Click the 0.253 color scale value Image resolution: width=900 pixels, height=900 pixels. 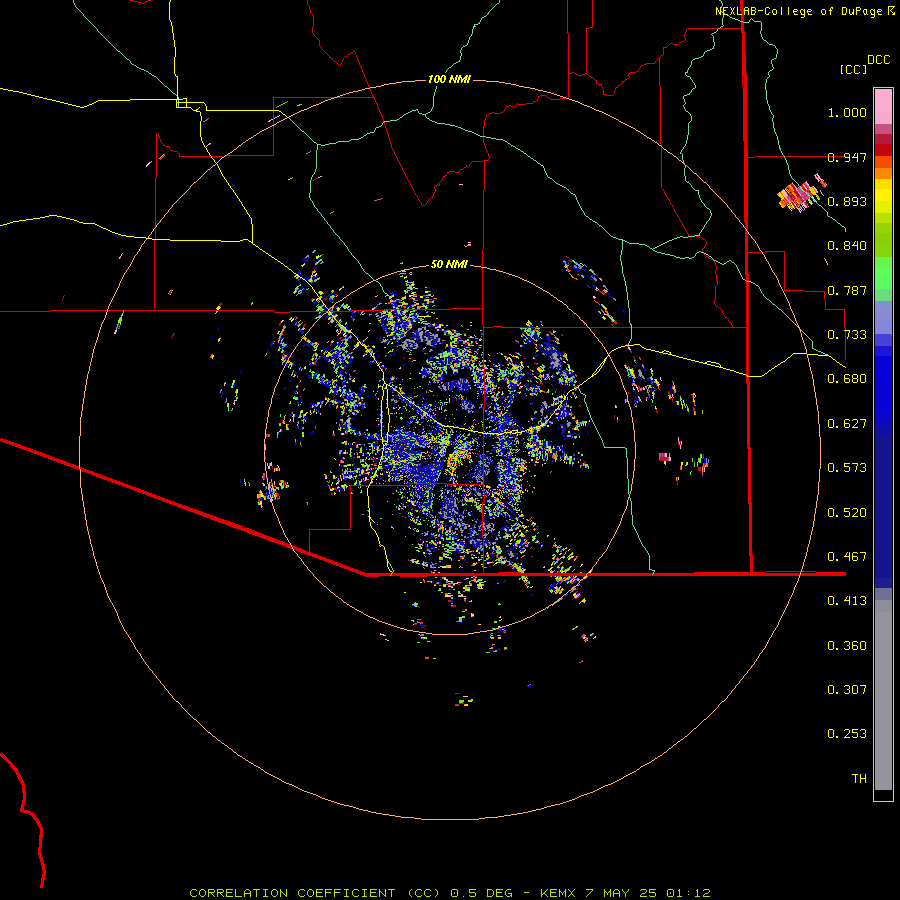click(847, 734)
